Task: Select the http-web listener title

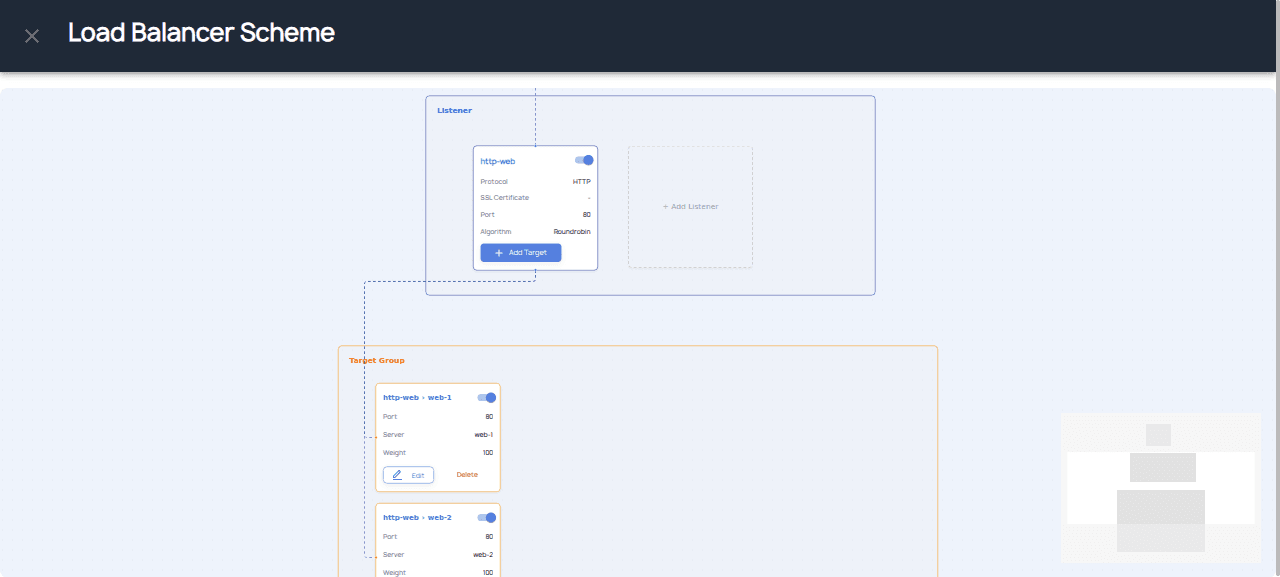Action: (x=498, y=161)
